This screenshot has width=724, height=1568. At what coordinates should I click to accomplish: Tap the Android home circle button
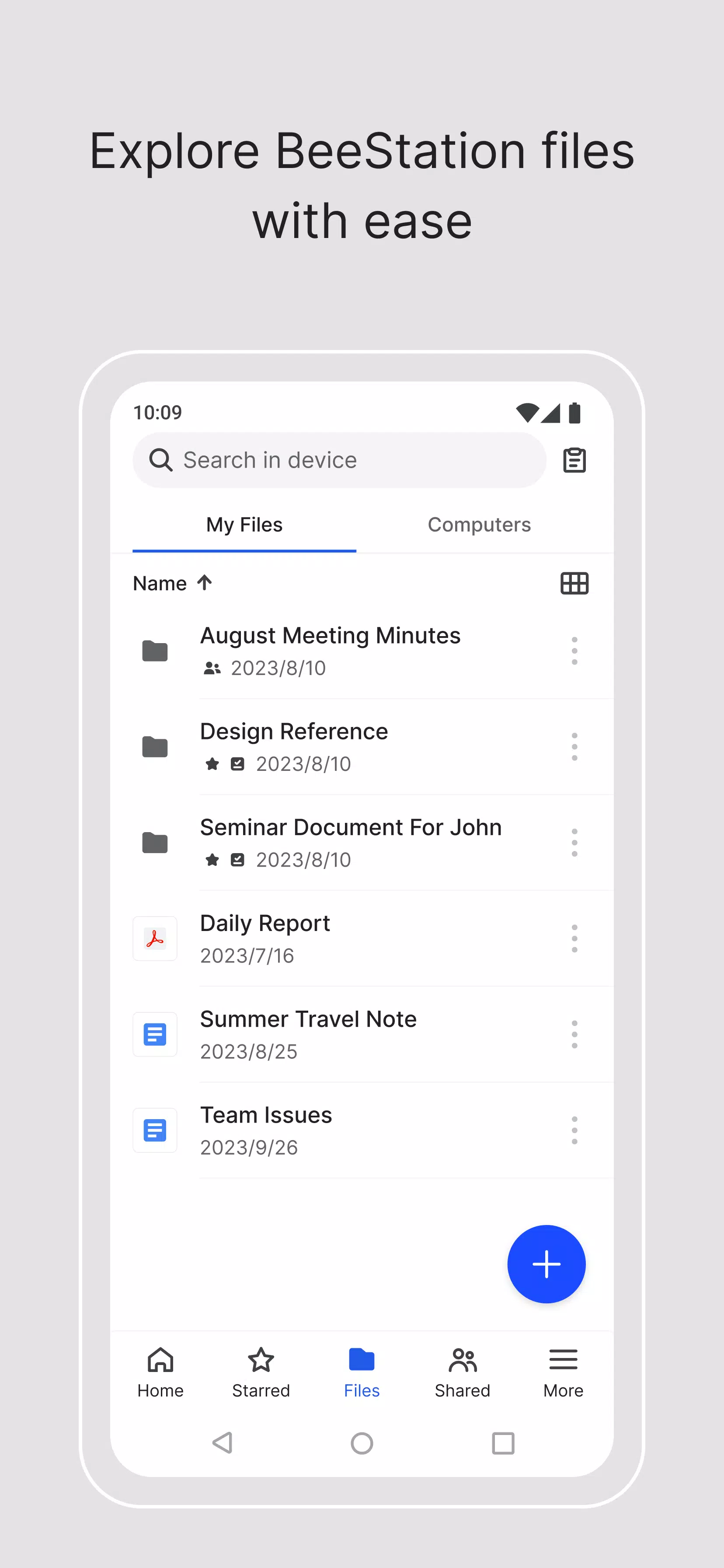pyautogui.click(x=362, y=1442)
